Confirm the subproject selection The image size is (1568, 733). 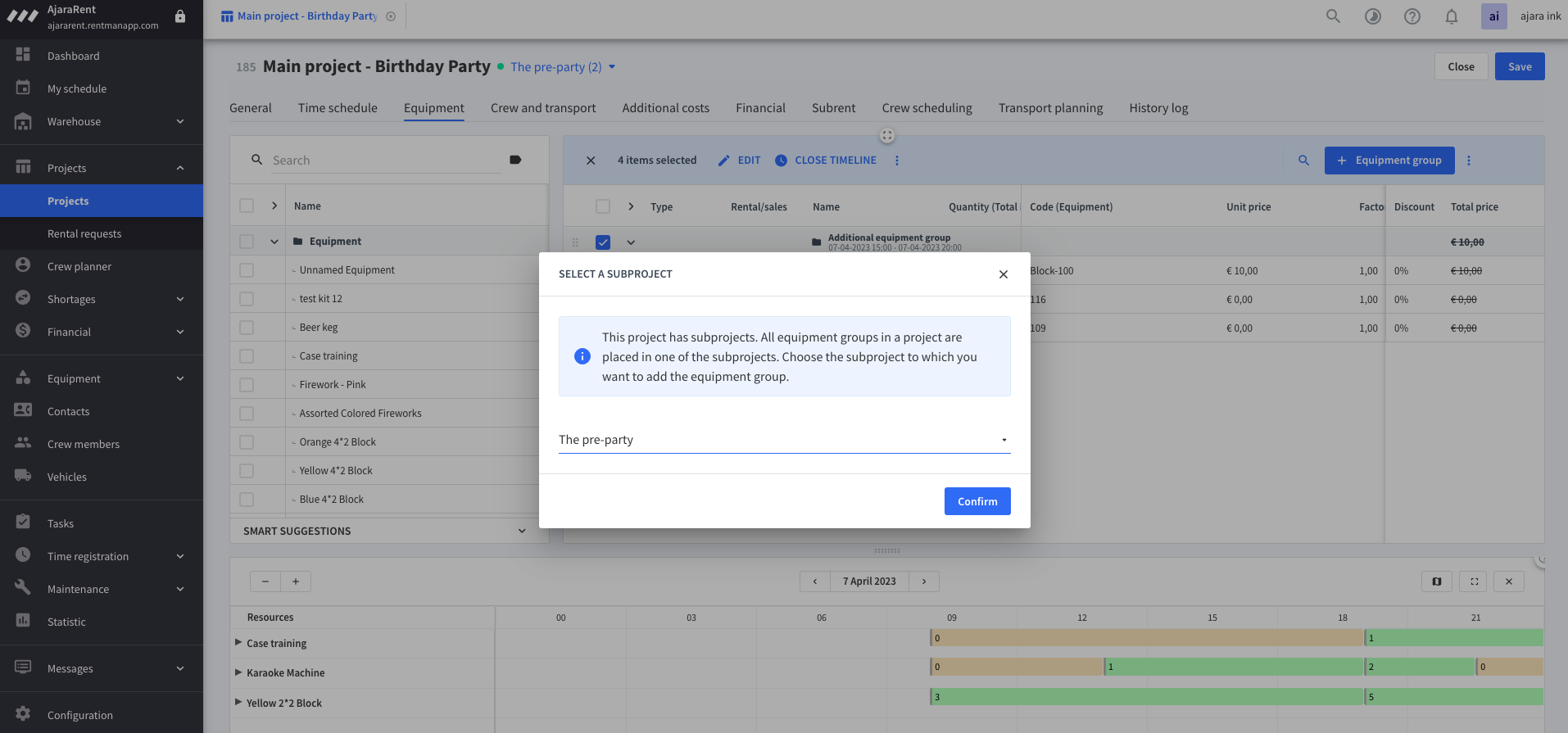pyautogui.click(x=977, y=501)
